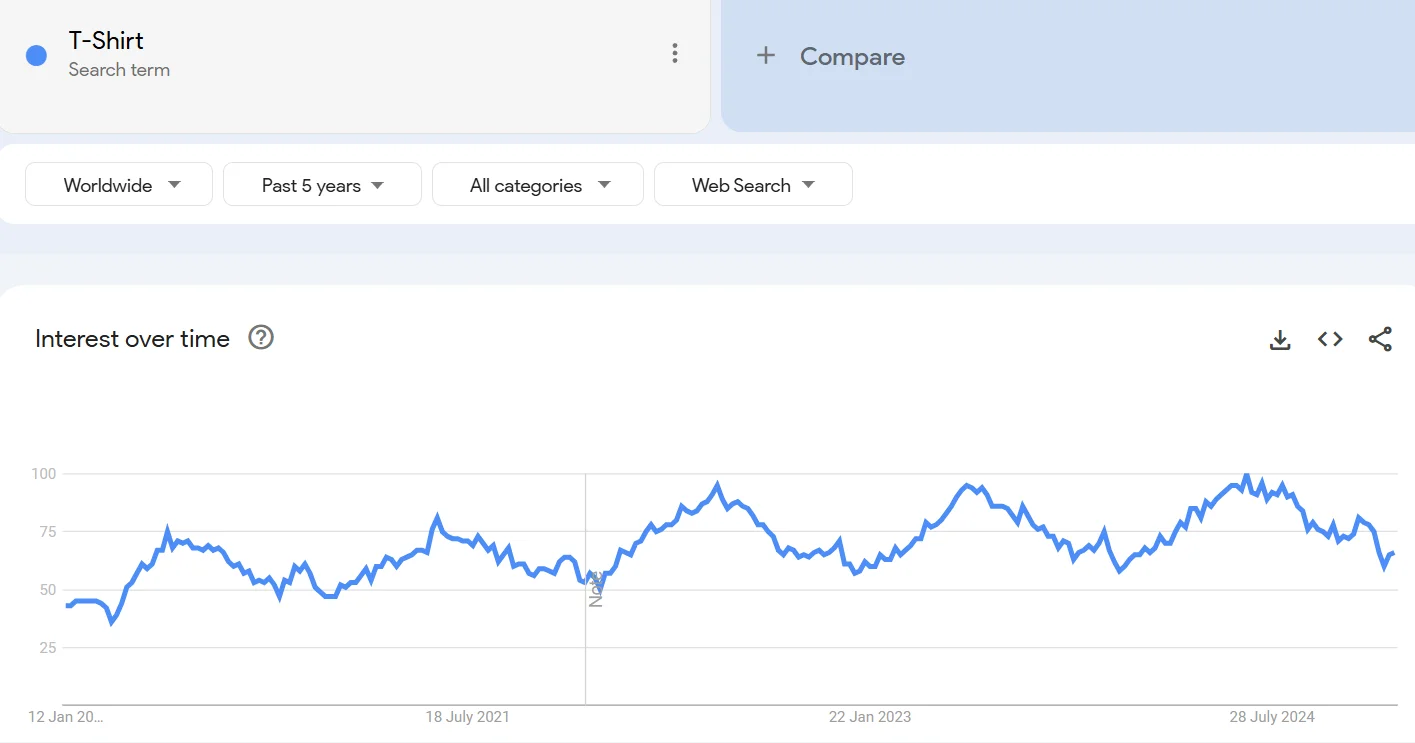Image resolution: width=1415 pixels, height=743 pixels.
Task: Download the chart data as CSV
Action: pos(1280,340)
